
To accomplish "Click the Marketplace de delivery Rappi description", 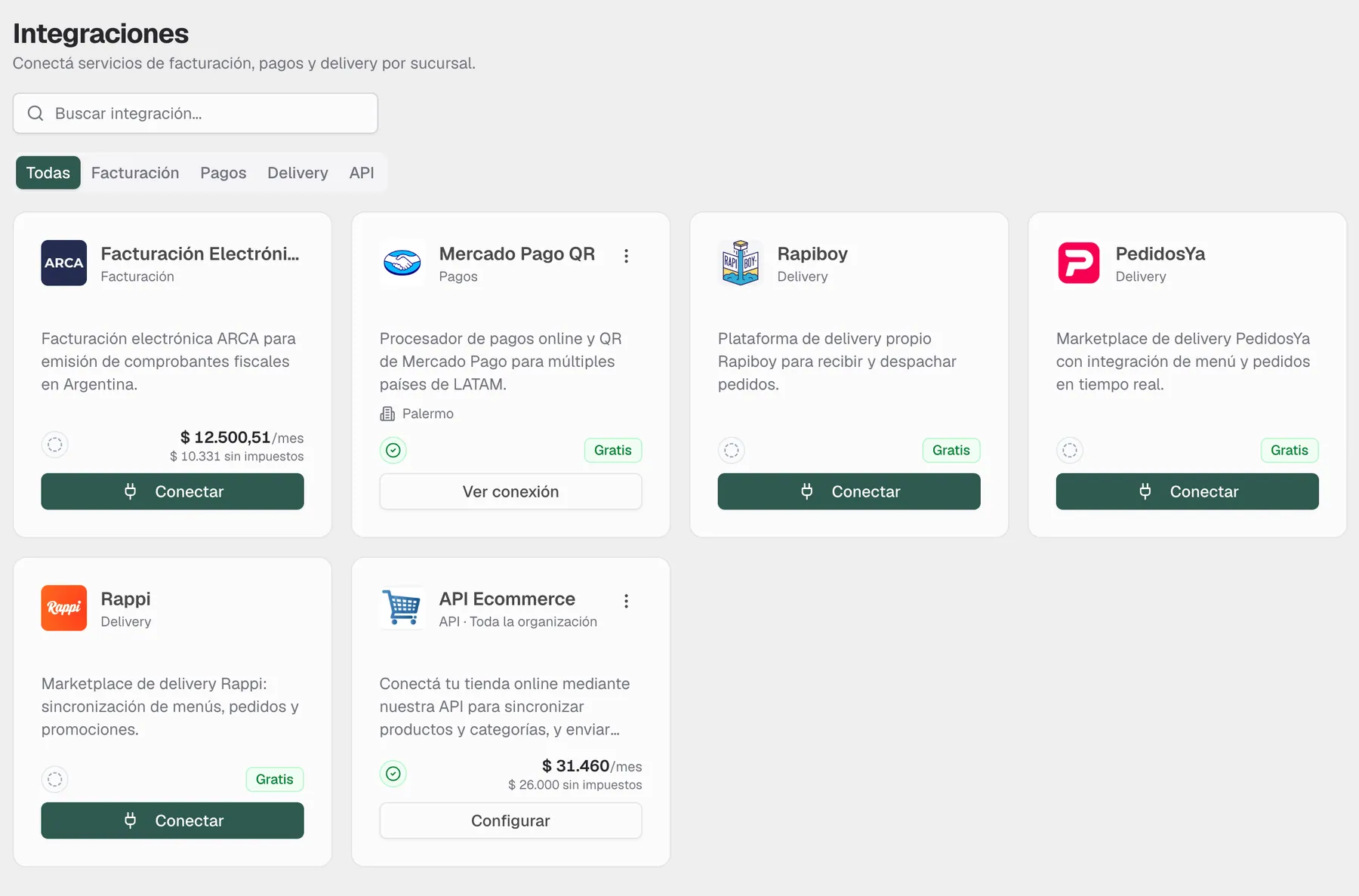I will click(170, 707).
